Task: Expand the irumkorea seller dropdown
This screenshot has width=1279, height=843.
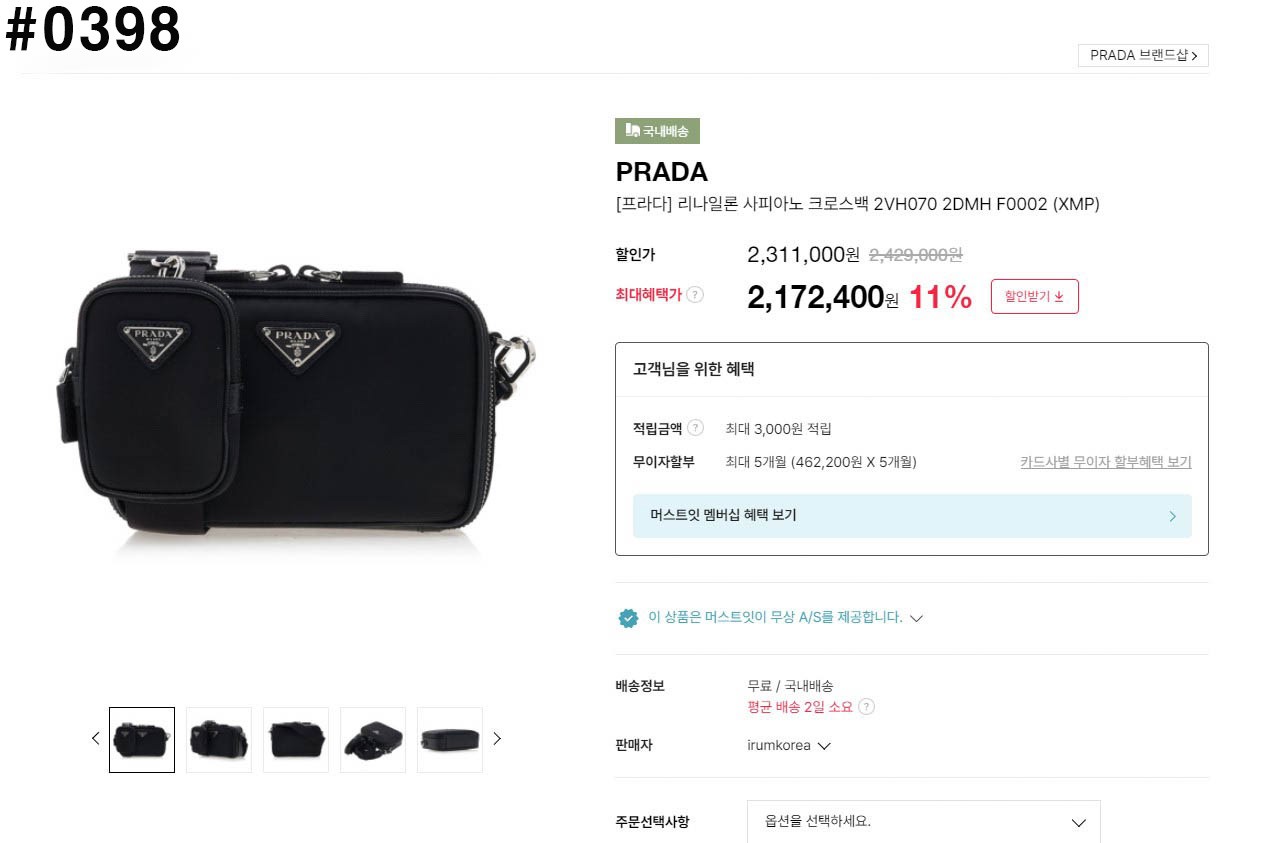Action: [824, 746]
